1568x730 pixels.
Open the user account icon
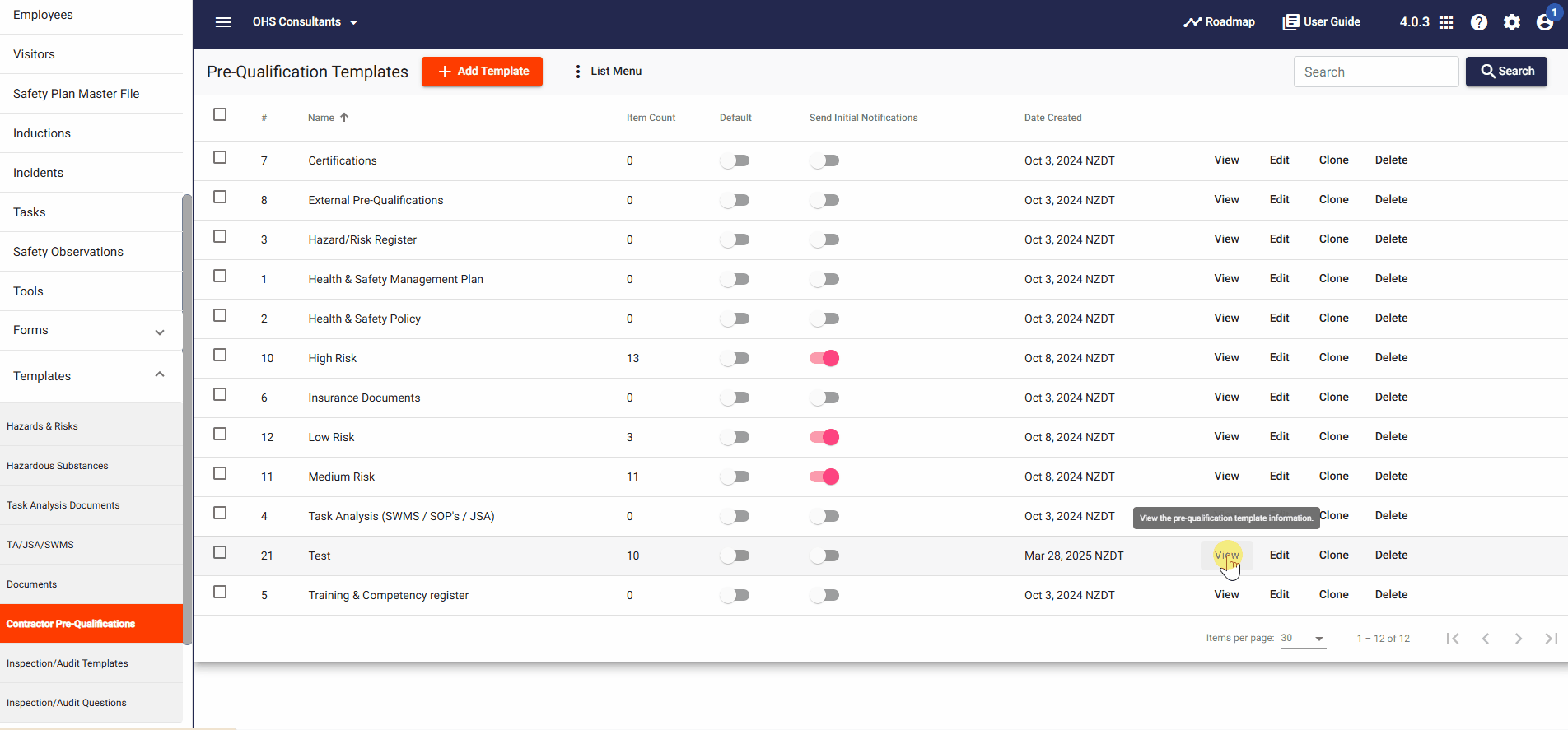[1545, 22]
